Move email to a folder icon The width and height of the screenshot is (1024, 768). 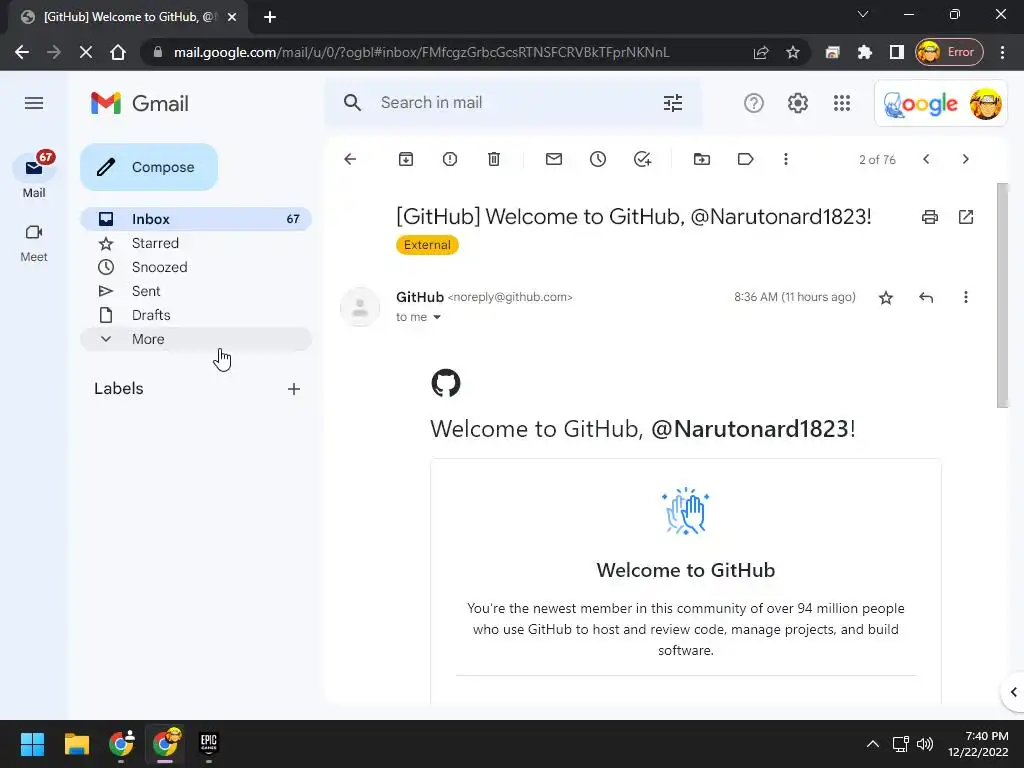(x=701, y=159)
